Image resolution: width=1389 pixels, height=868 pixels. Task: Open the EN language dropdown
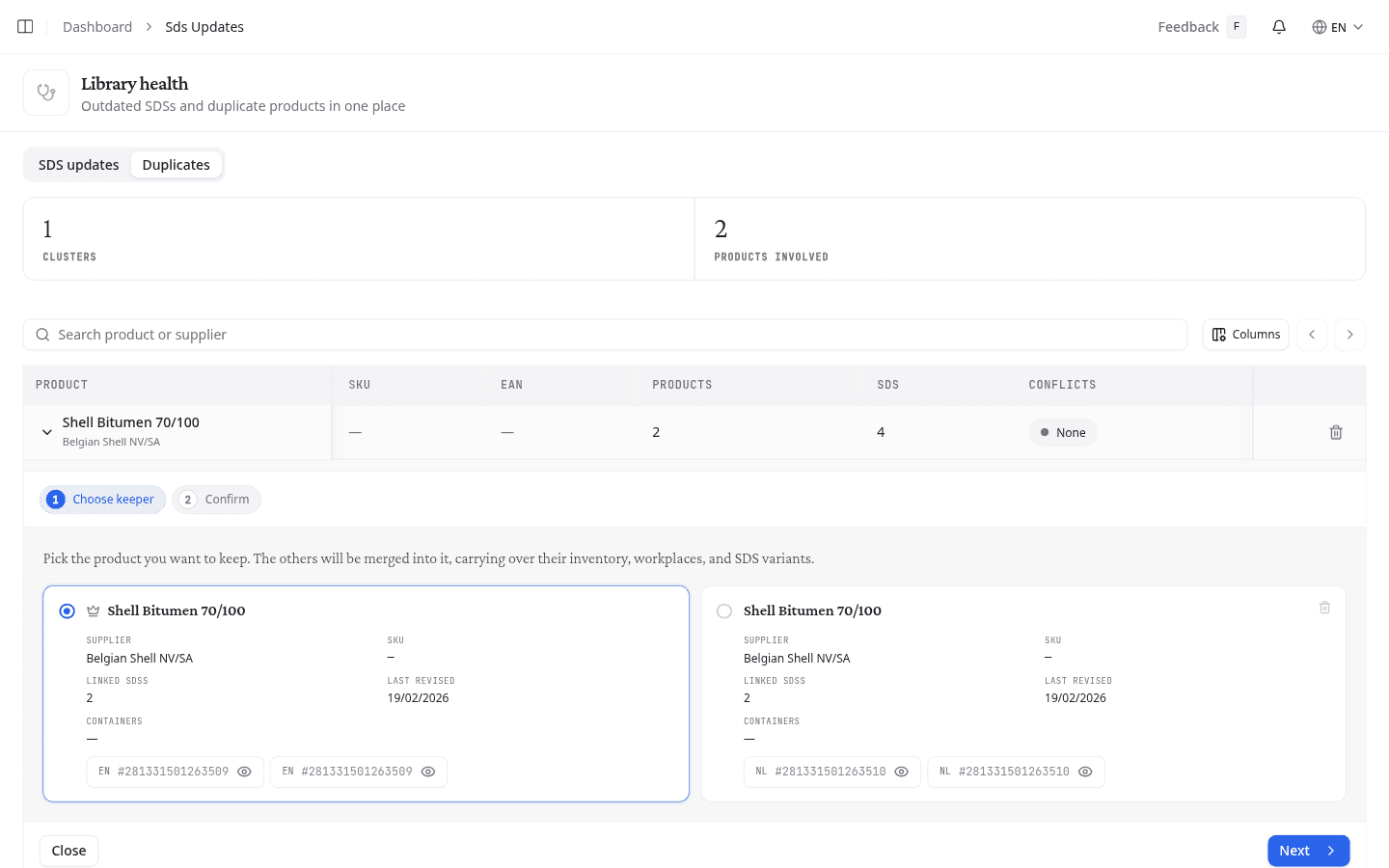[1338, 27]
